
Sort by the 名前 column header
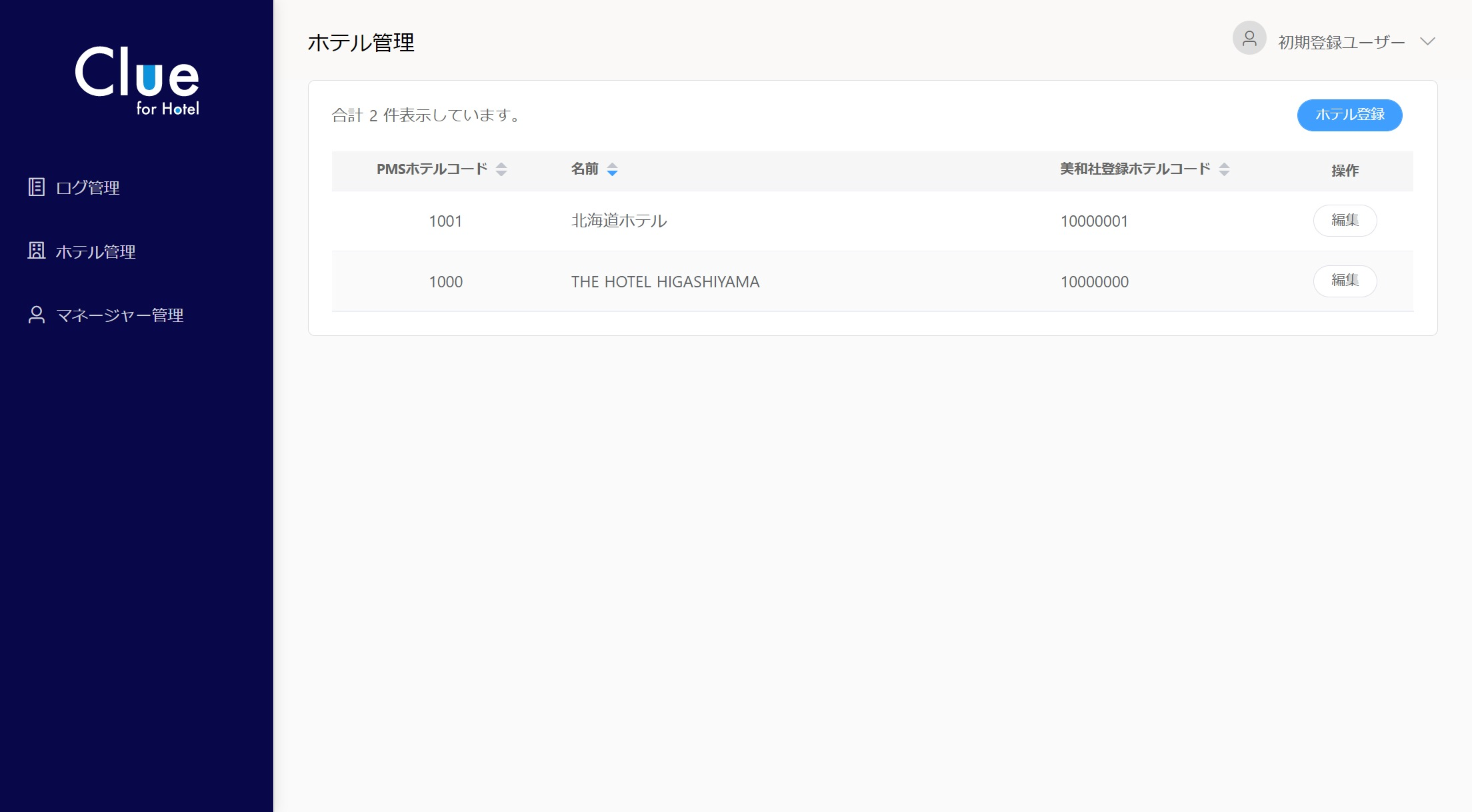pyautogui.click(x=585, y=169)
